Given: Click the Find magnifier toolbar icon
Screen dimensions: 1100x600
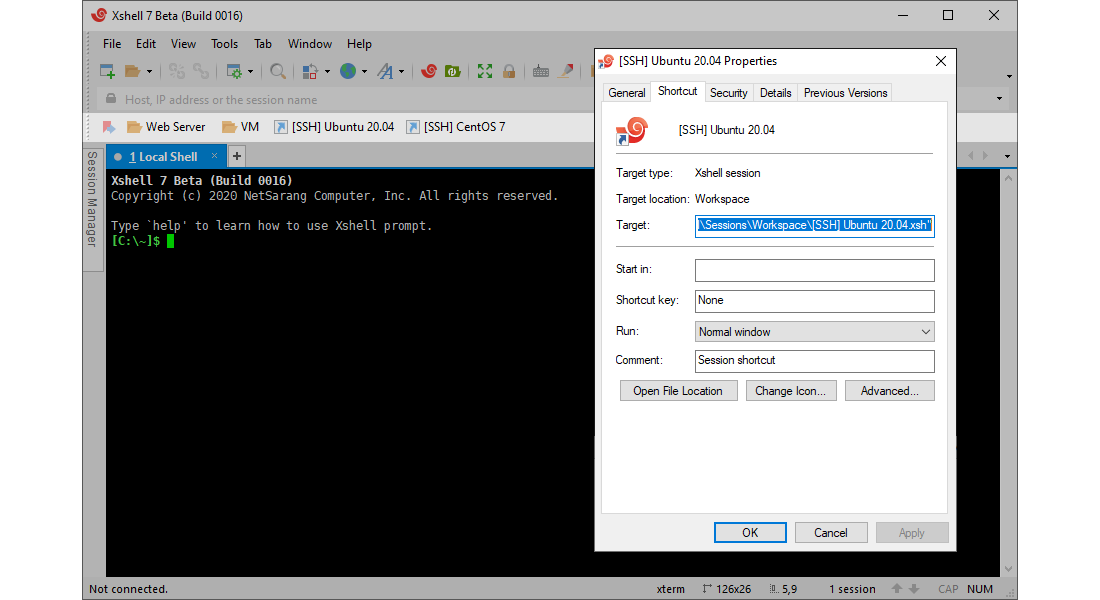Looking at the screenshot, I should pyautogui.click(x=278, y=71).
